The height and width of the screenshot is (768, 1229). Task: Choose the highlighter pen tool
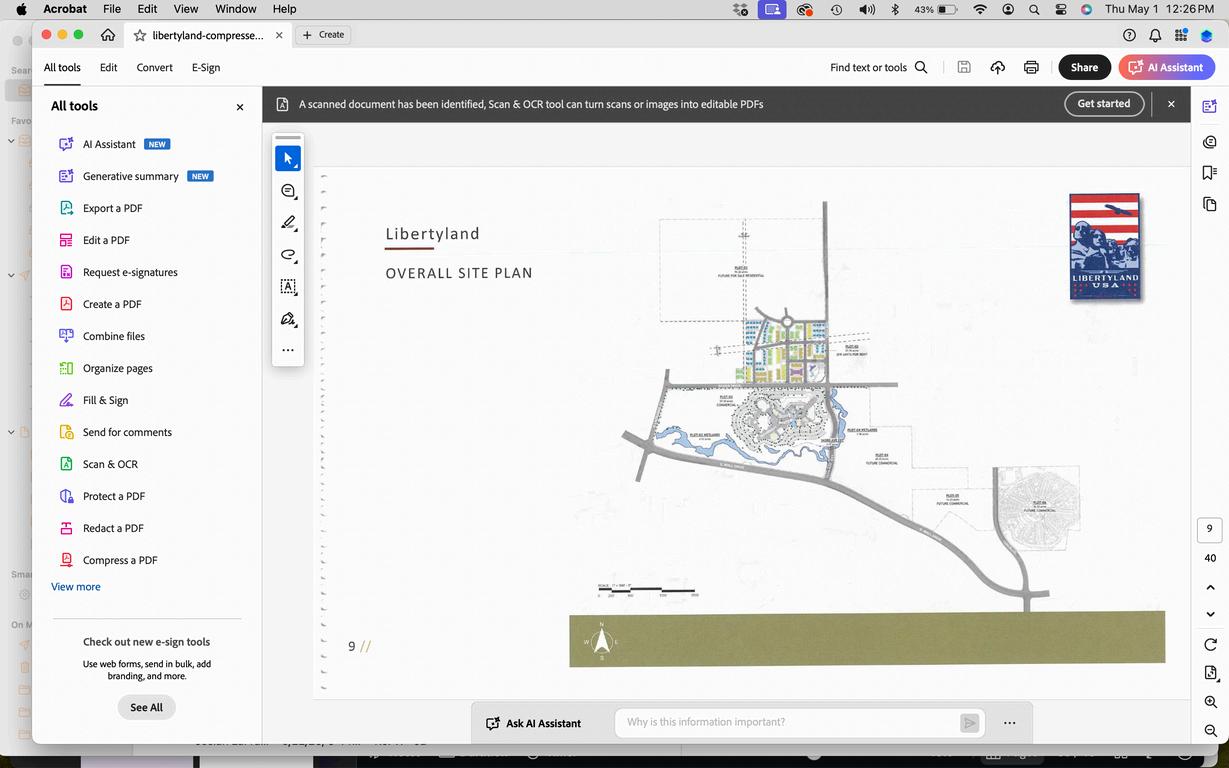point(288,222)
